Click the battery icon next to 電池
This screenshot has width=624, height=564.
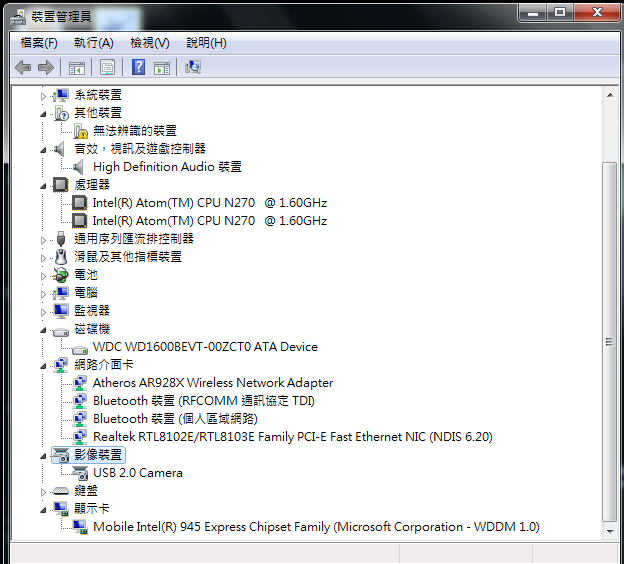point(60,275)
